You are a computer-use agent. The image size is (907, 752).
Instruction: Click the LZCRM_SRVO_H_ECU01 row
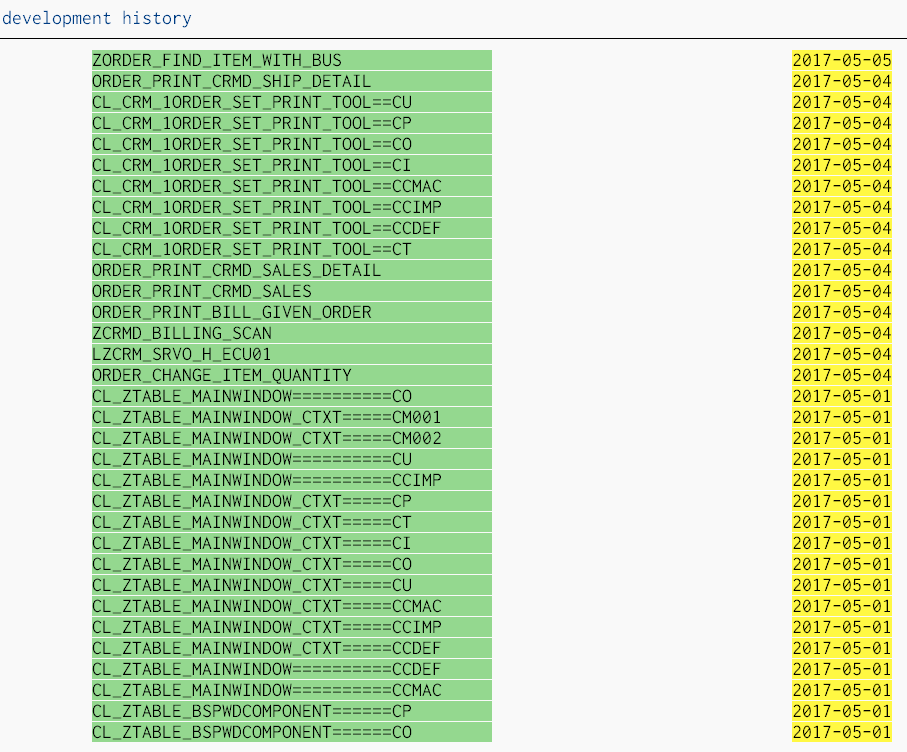pos(292,354)
